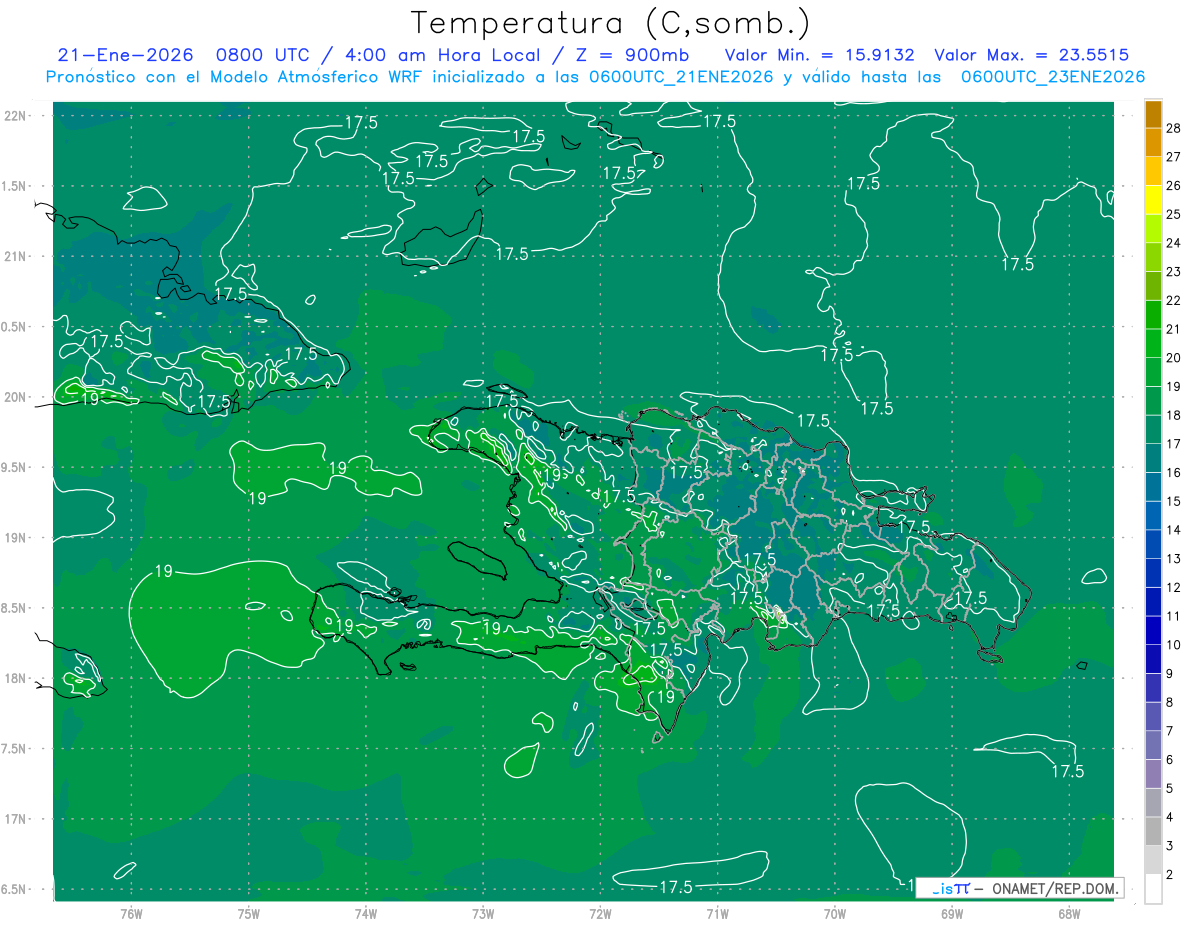The height and width of the screenshot is (927, 1200).
Task: Pick the teal swatch between 17 and 18
Action: click(1153, 430)
